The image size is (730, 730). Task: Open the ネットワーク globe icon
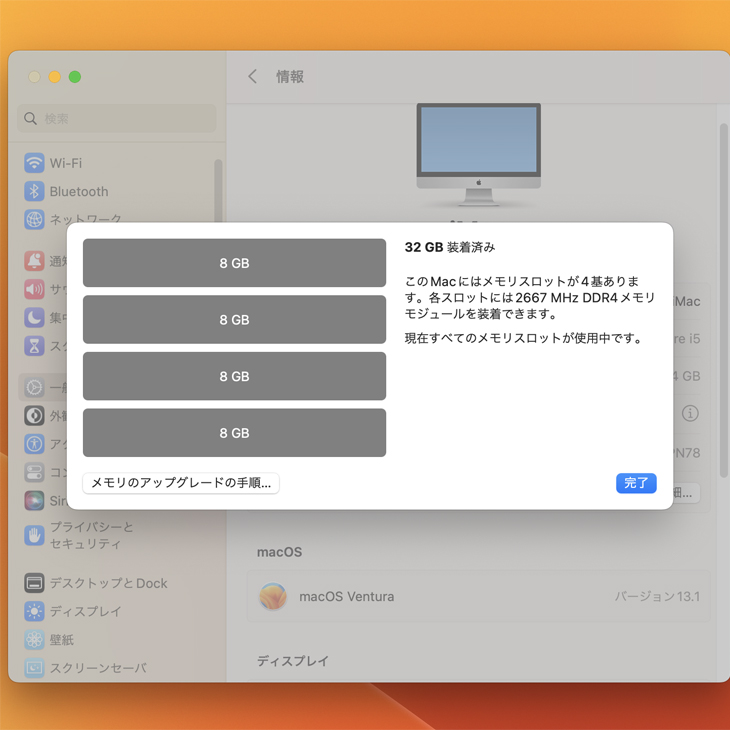pos(34,219)
